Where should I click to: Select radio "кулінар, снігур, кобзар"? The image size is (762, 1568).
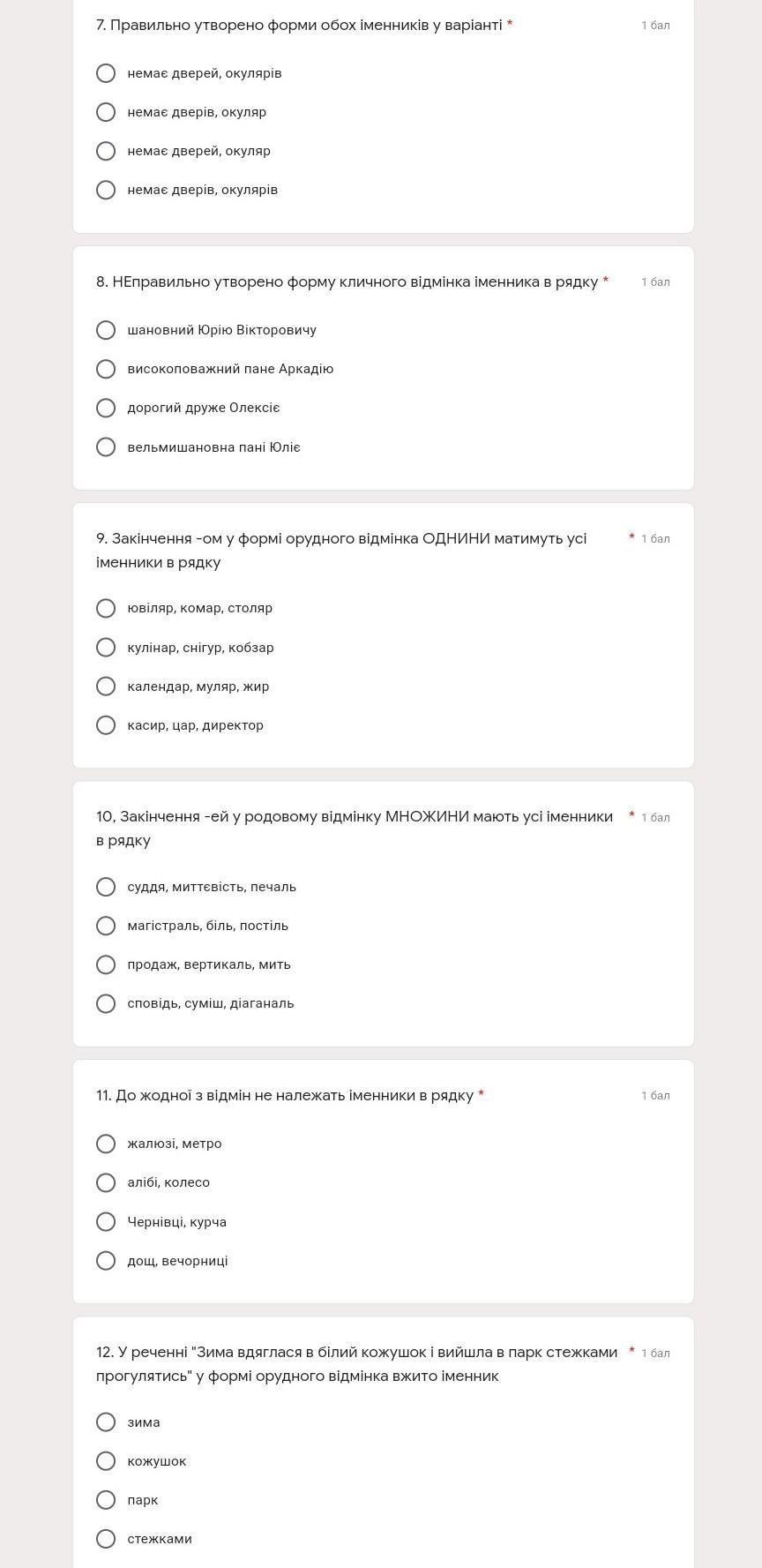pos(106,648)
